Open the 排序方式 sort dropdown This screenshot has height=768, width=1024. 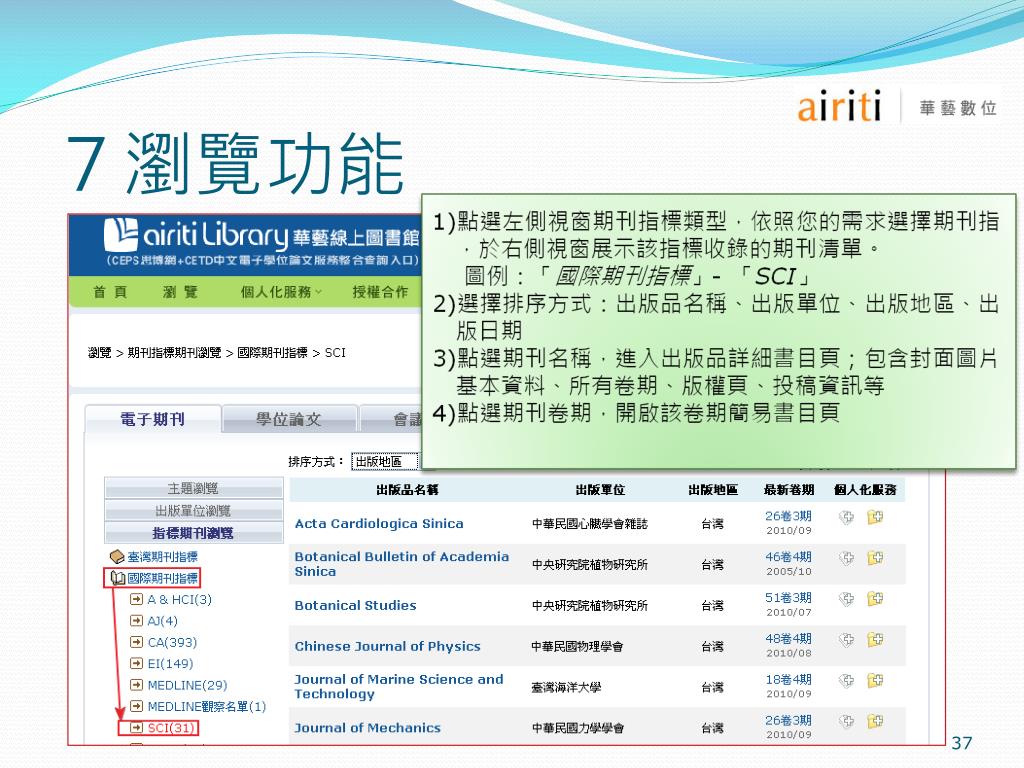[385, 462]
